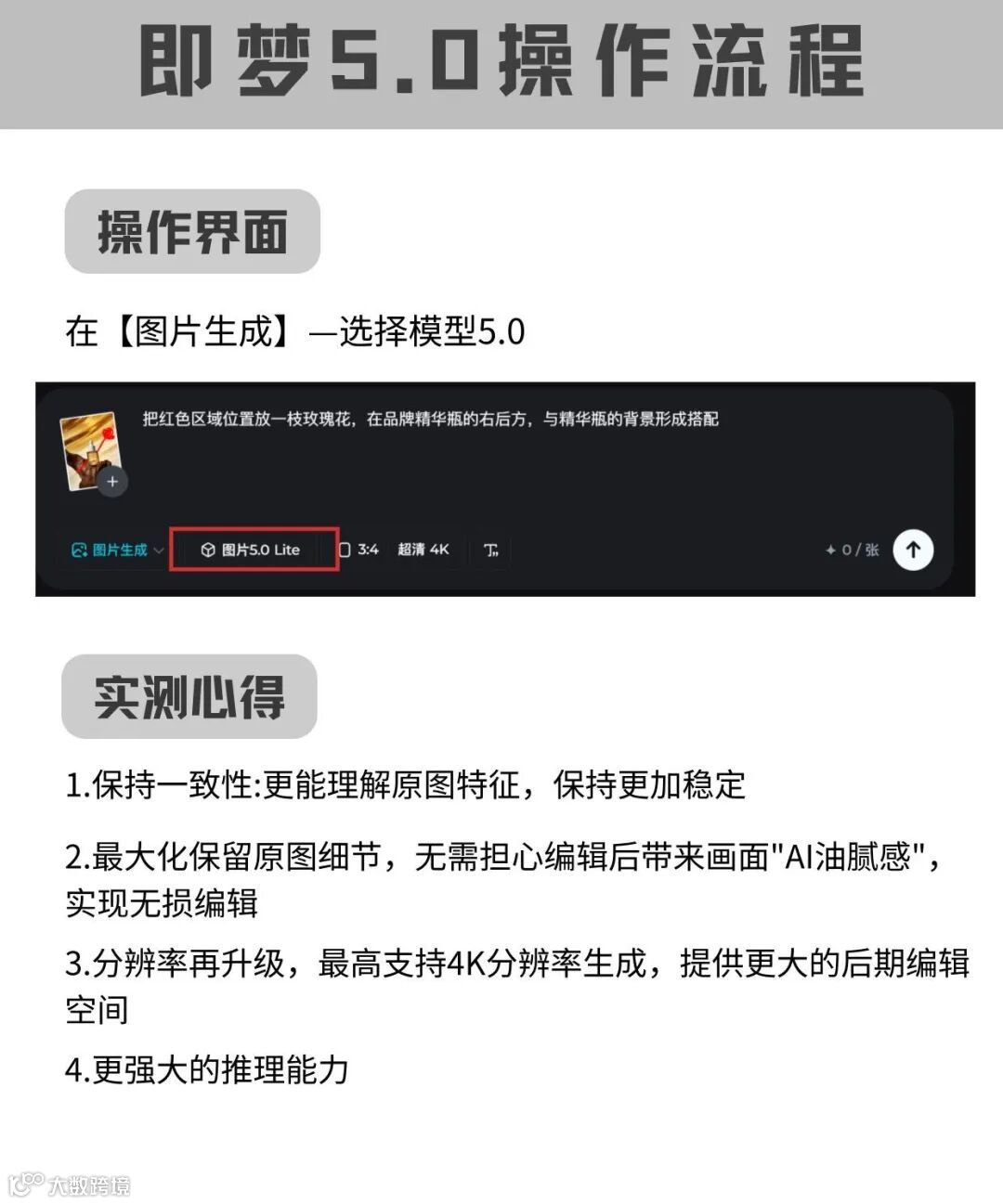Expand the 图片生成 dropdown chevron
Viewport: 1003px width, 1204px height.
click(x=158, y=550)
